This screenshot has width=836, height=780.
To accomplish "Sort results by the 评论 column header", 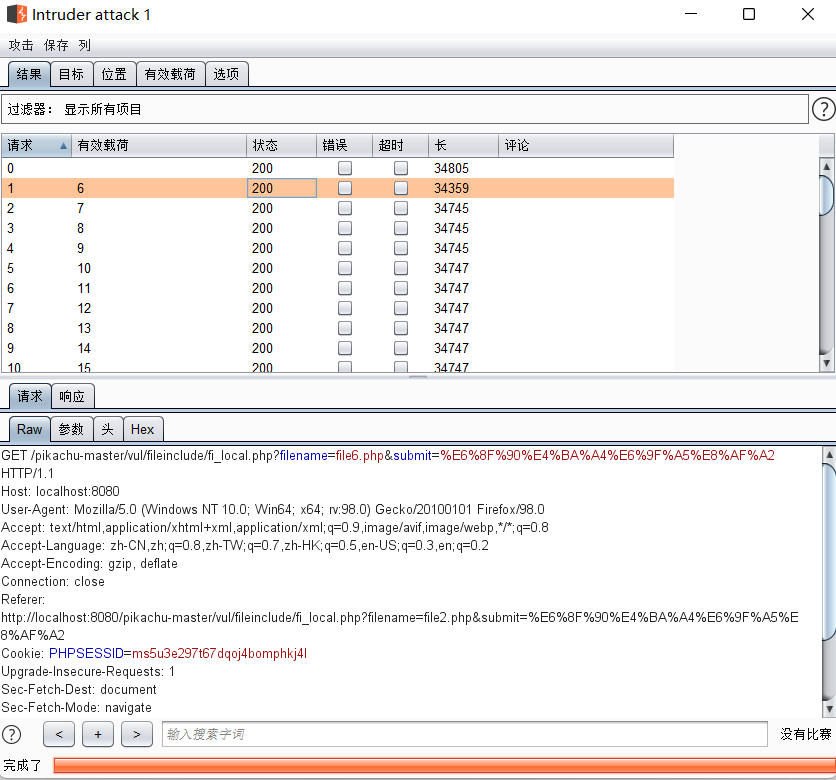I will click(x=586, y=146).
